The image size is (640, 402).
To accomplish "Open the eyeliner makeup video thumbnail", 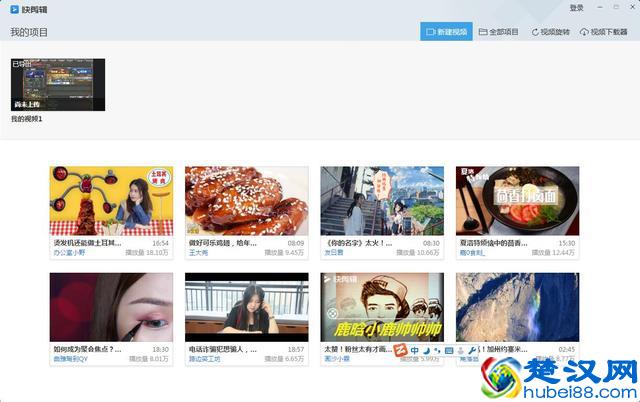I will (111, 307).
